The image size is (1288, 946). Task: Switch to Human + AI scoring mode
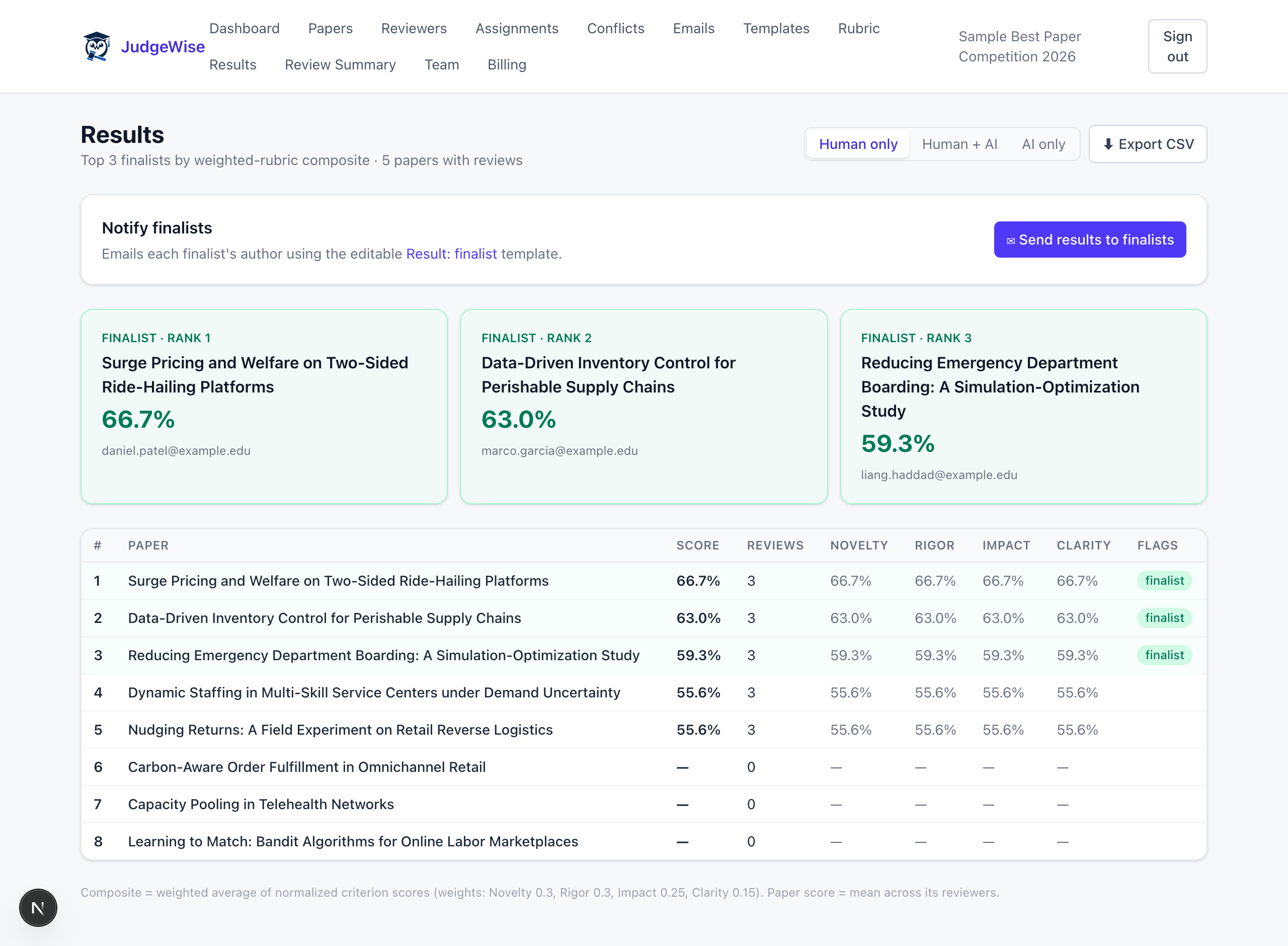pyautogui.click(x=959, y=144)
